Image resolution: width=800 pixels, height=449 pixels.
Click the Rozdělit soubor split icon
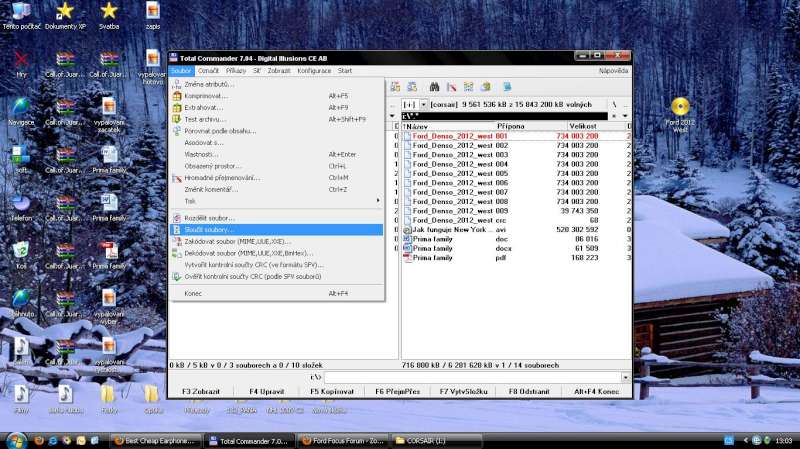coord(177,217)
